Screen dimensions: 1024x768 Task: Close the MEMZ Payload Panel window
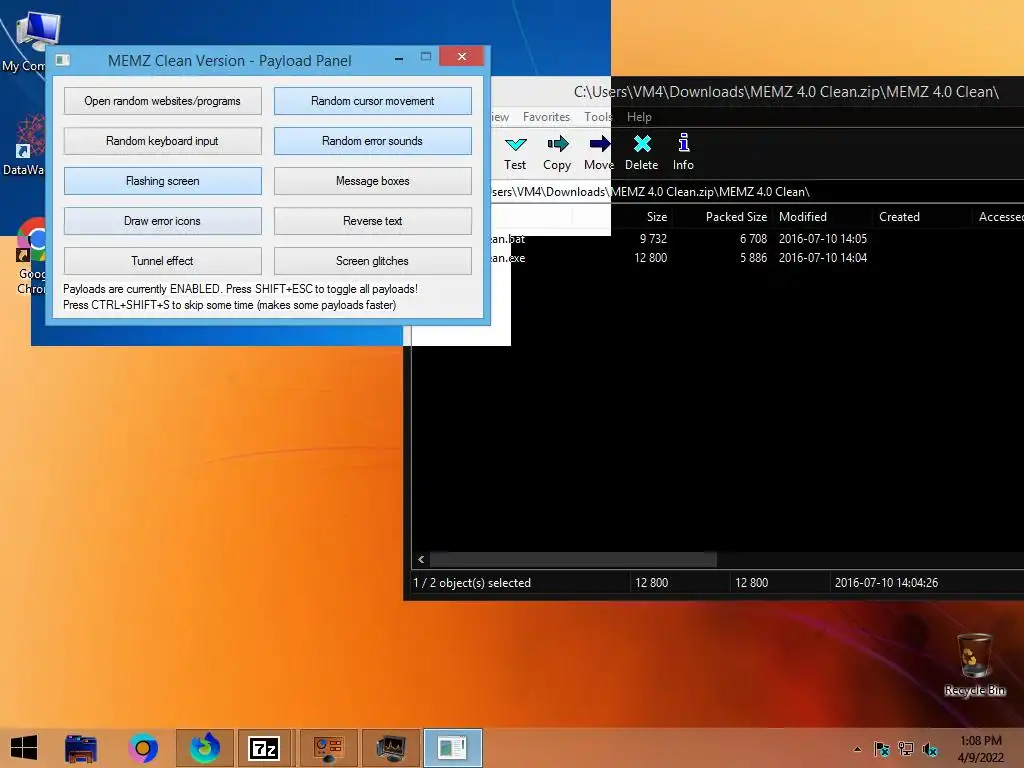point(462,56)
